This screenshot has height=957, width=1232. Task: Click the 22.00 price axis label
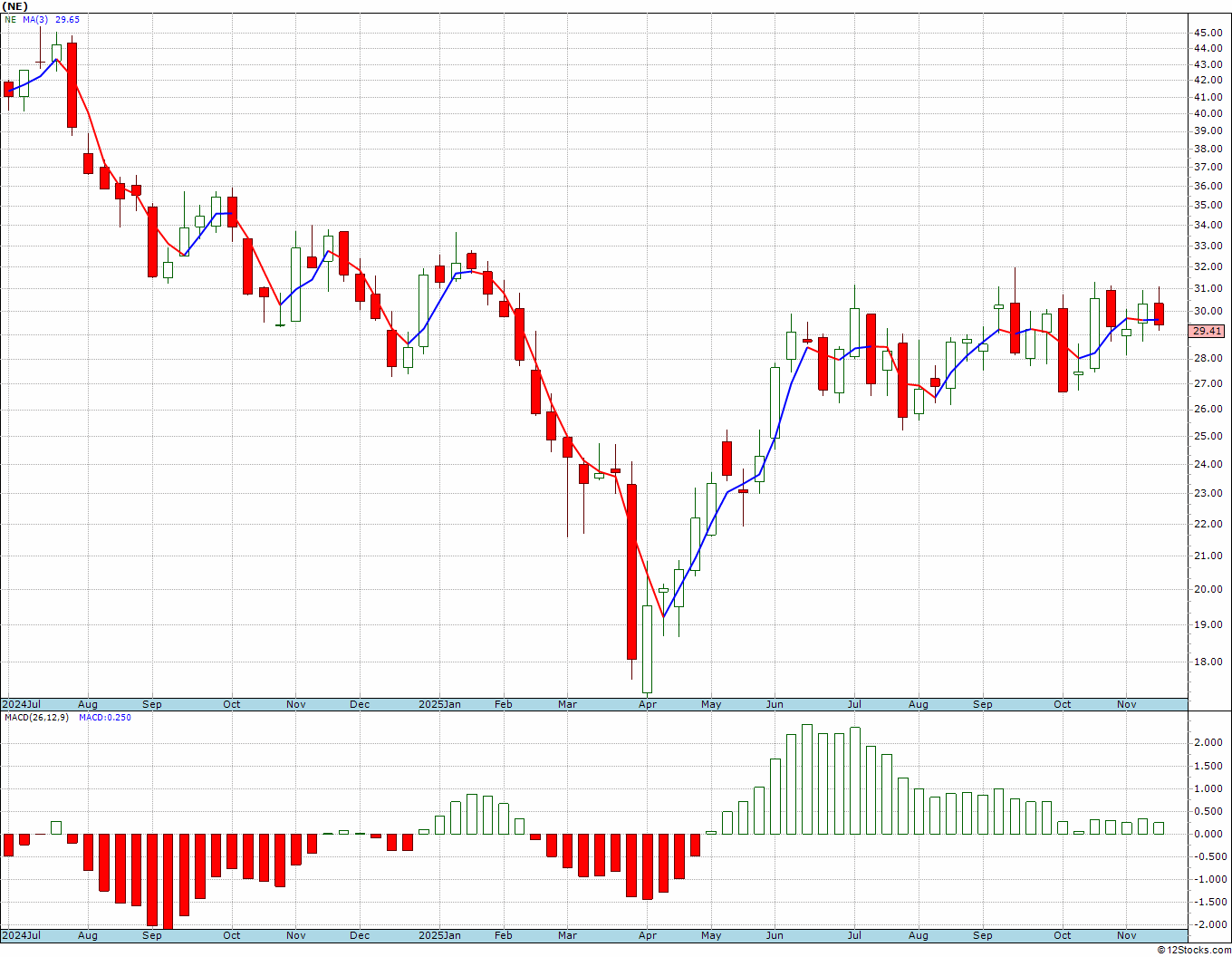[x=1208, y=524]
